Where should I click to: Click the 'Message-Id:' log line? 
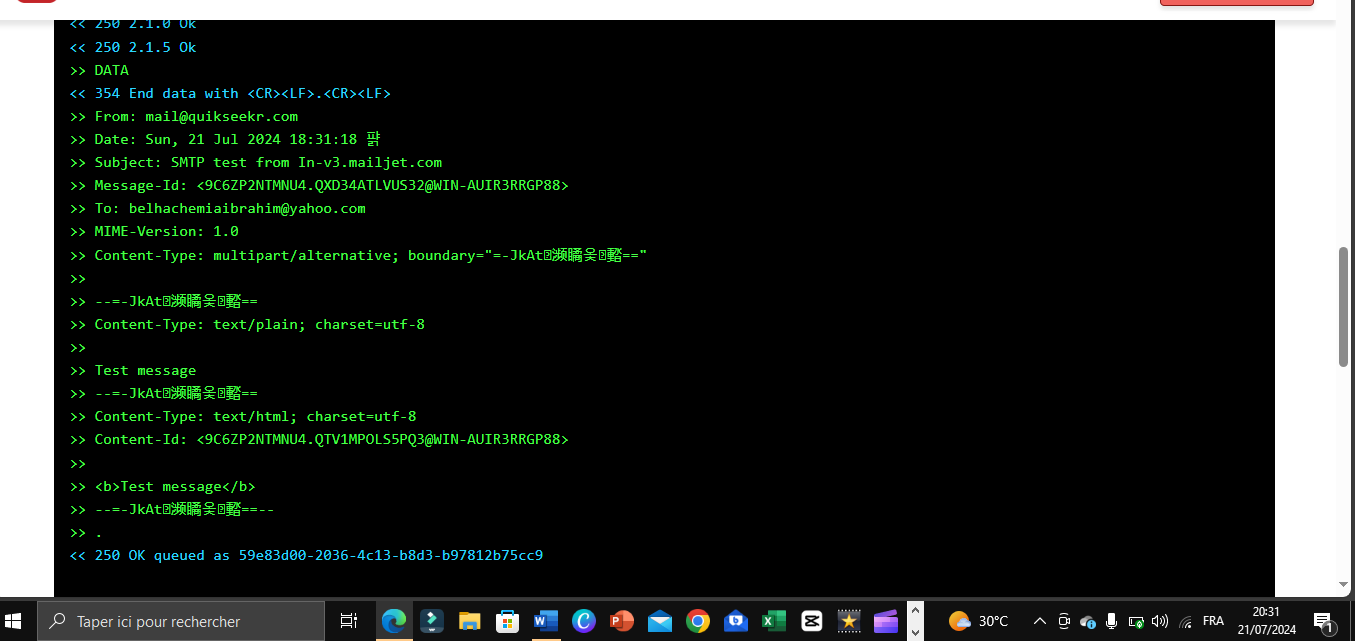click(x=319, y=185)
